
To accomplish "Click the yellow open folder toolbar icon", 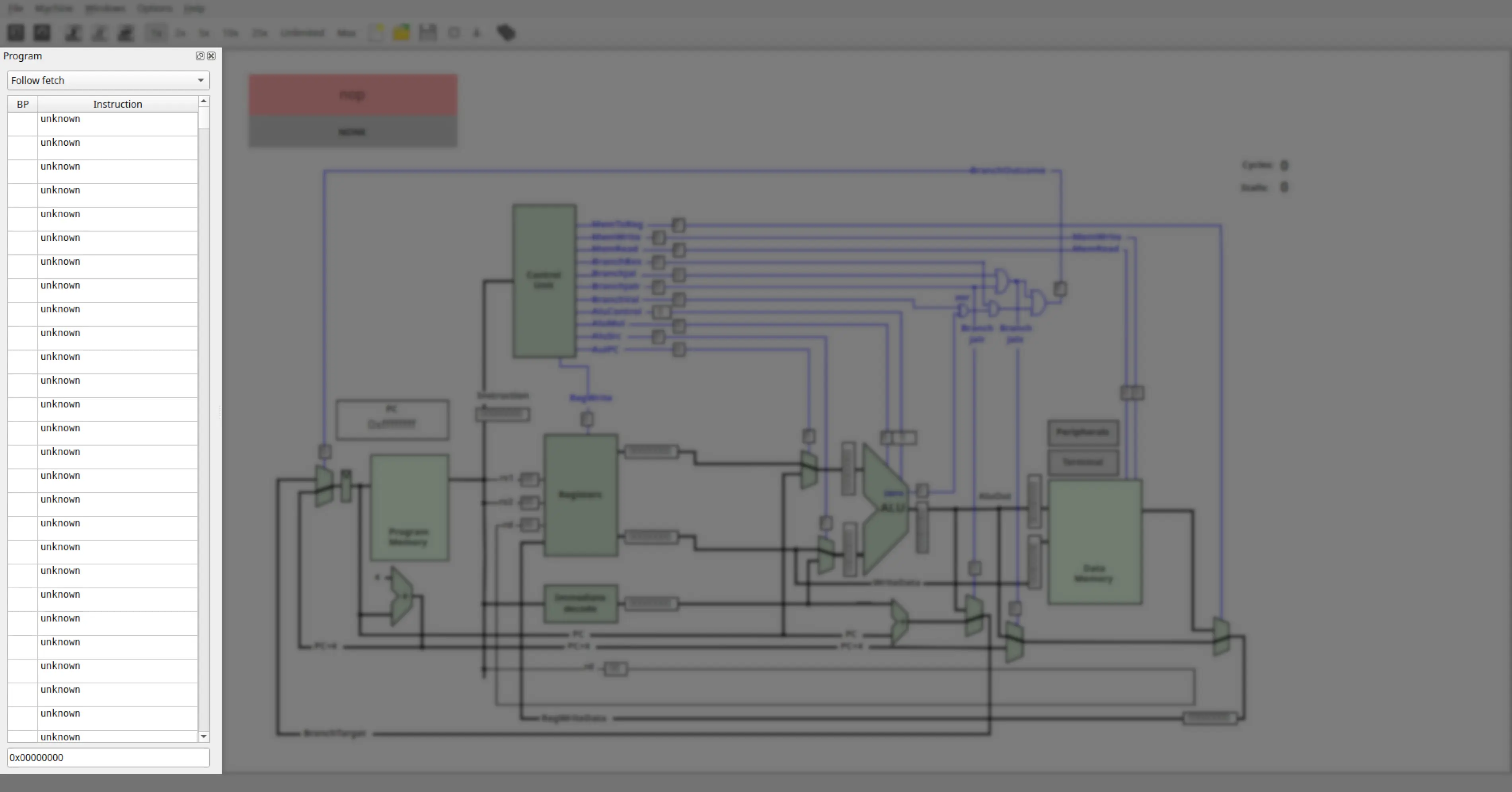I will pyautogui.click(x=401, y=32).
